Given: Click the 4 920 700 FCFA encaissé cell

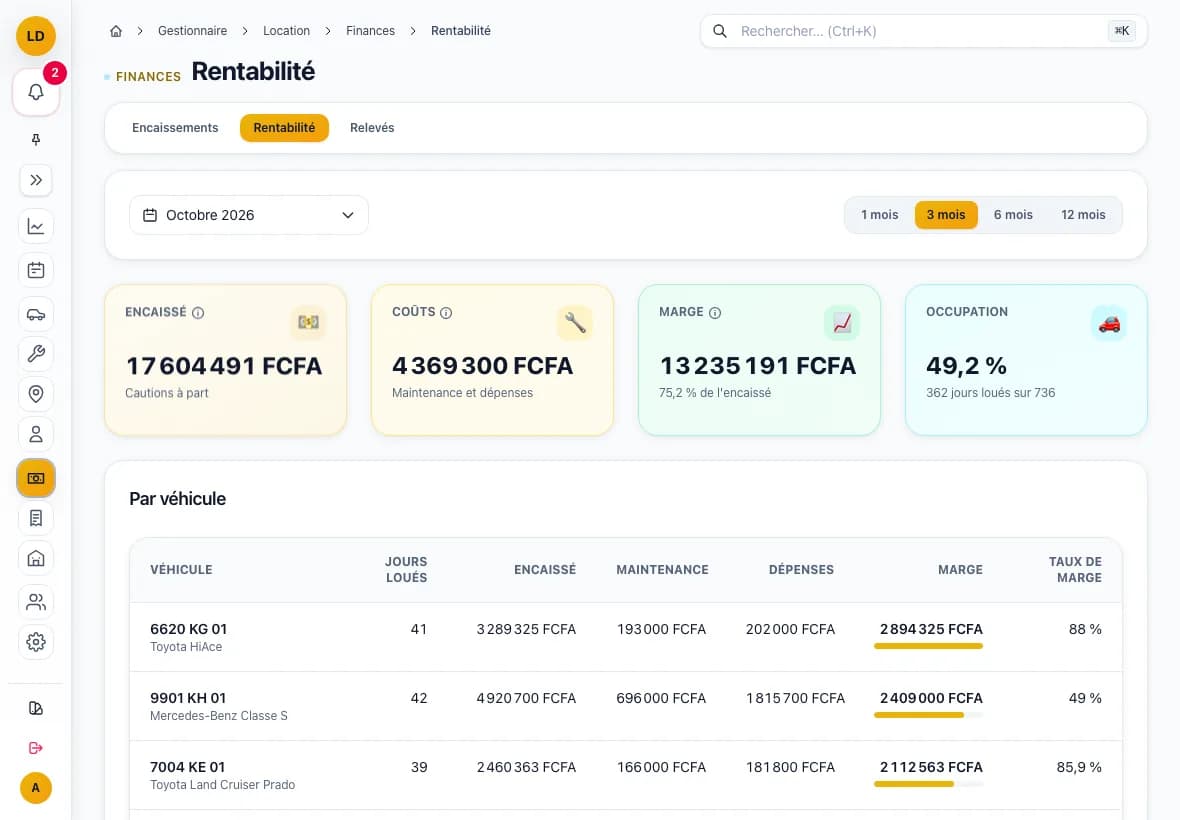Looking at the screenshot, I should coord(526,698).
